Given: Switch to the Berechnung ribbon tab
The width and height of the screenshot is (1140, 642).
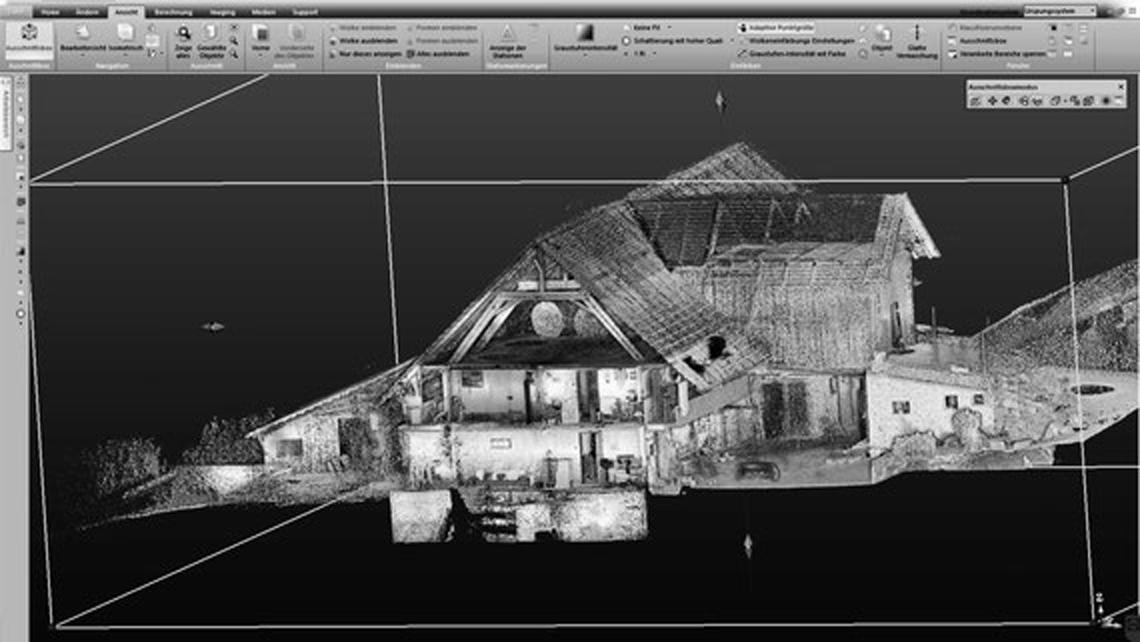Looking at the screenshot, I should tap(173, 11).
